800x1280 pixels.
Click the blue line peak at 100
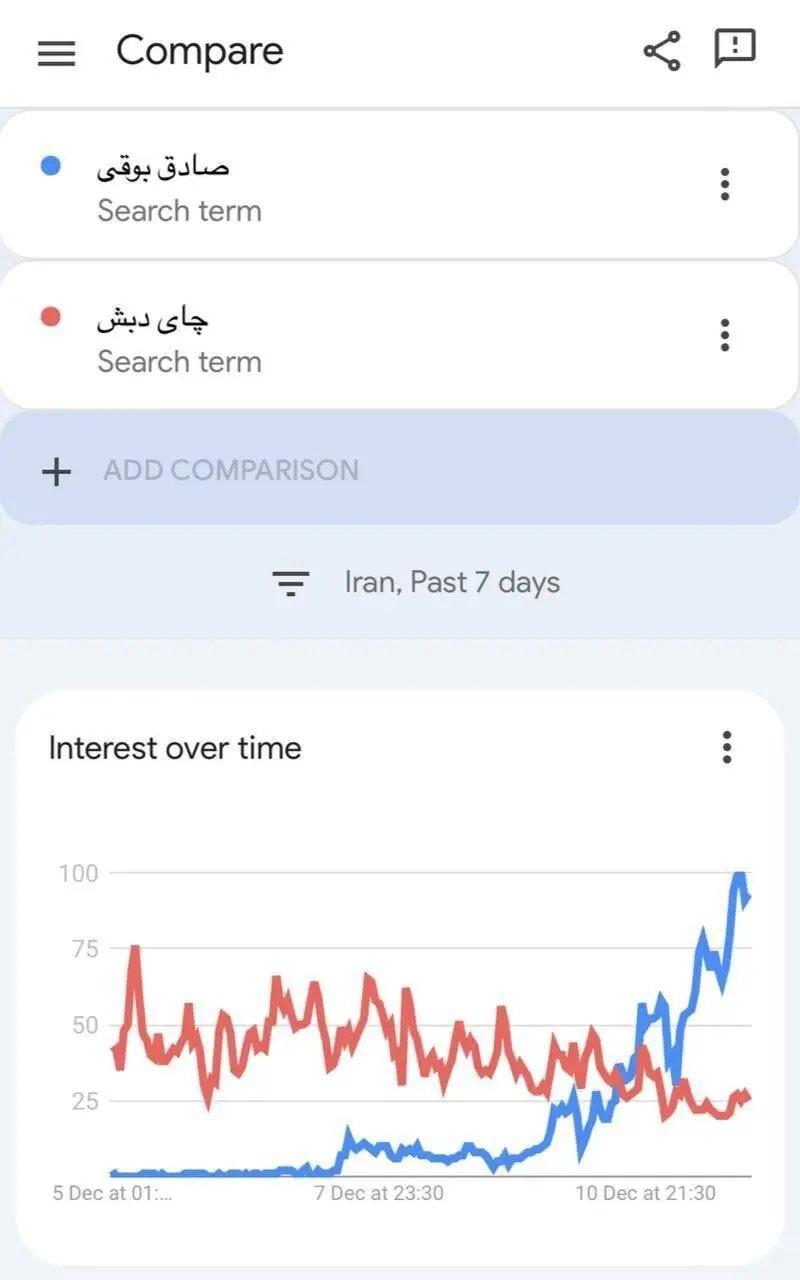coord(739,877)
